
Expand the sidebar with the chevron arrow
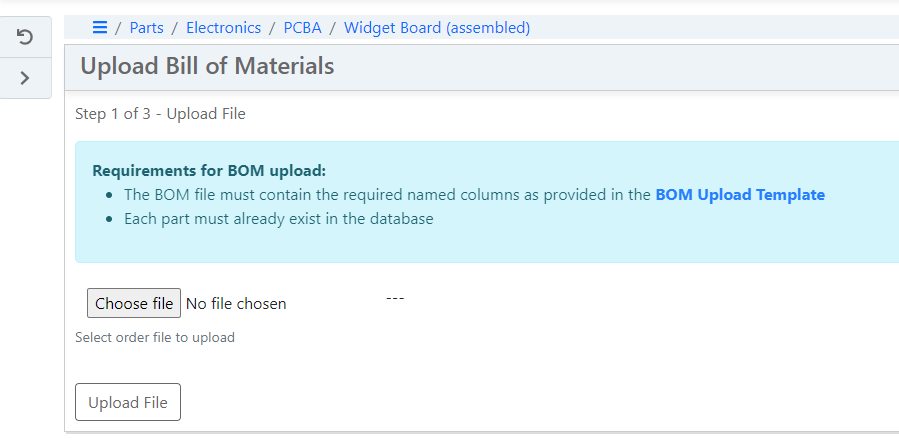25,77
